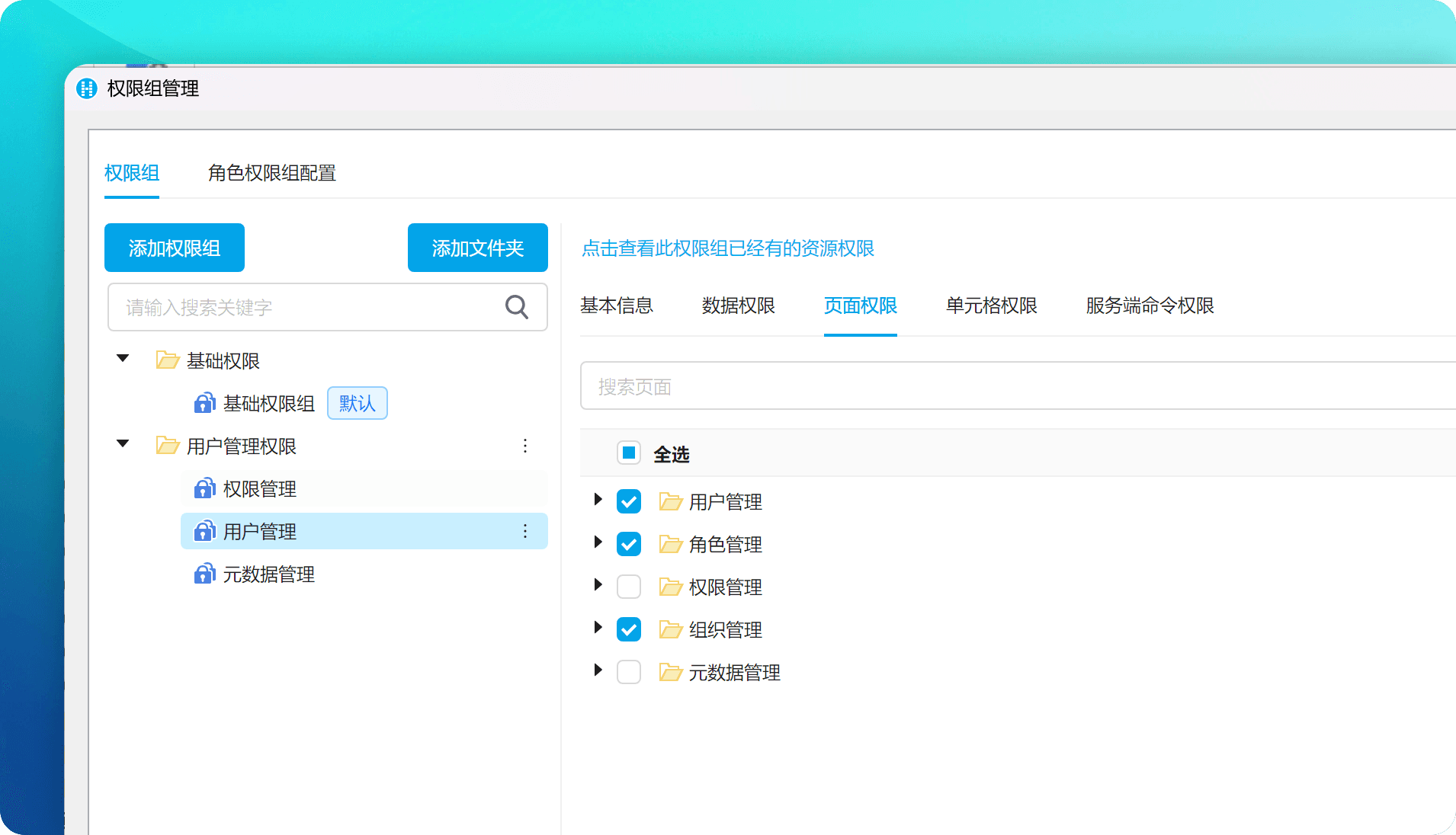The height and width of the screenshot is (835, 1456).
Task: Open the 单元格权限 tab
Action: [x=992, y=306]
